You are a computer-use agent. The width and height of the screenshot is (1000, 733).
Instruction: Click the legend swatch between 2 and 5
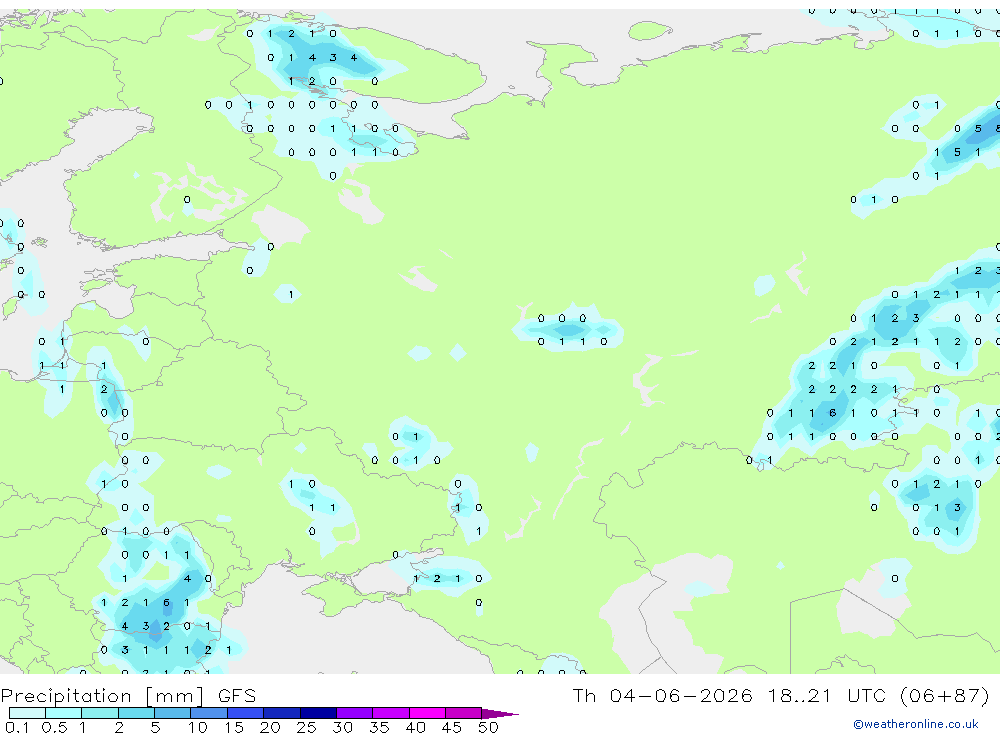(x=136, y=713)
